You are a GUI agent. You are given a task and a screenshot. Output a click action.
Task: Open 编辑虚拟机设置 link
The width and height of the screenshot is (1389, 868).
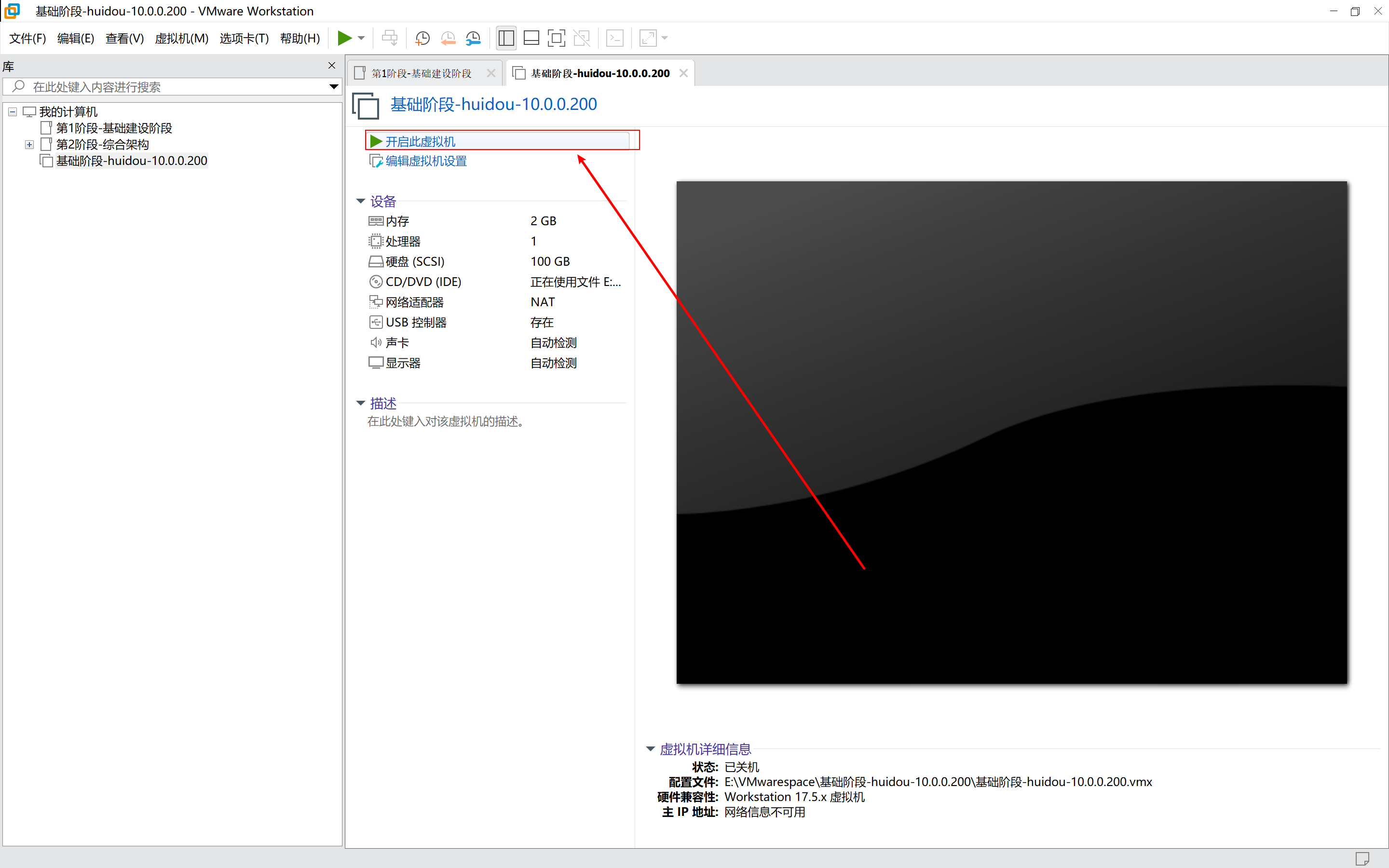pos(426,162)
